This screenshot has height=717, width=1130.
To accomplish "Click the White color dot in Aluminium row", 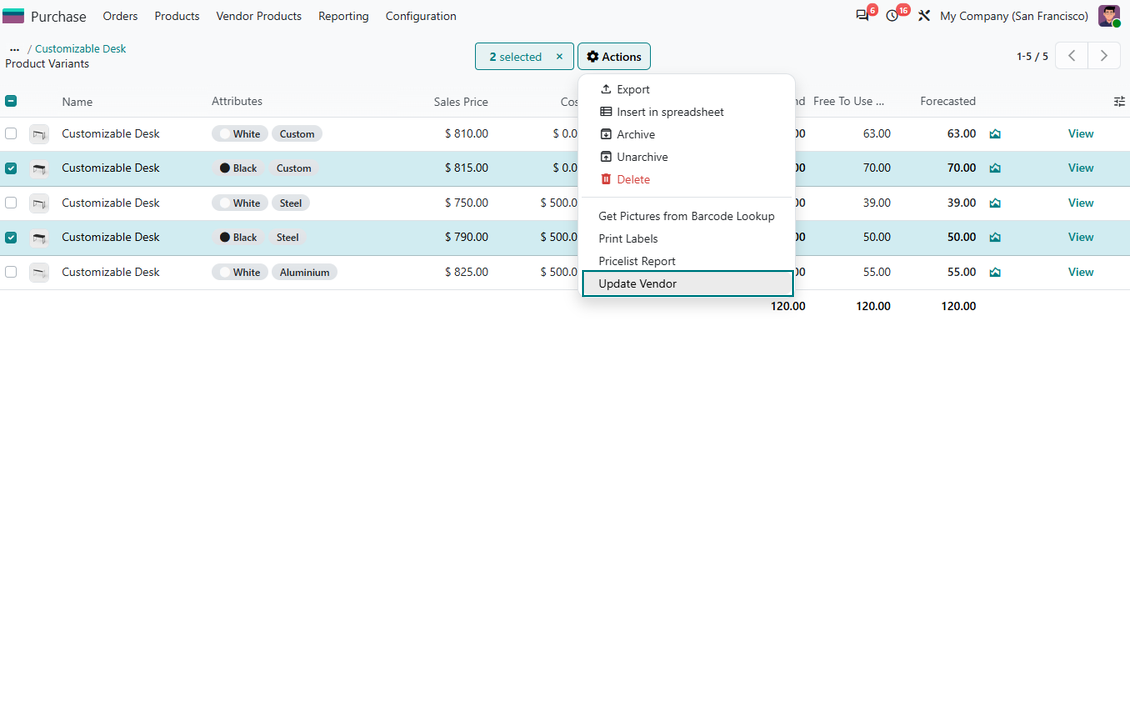I will pyautogui.click(x=225, y=272).
